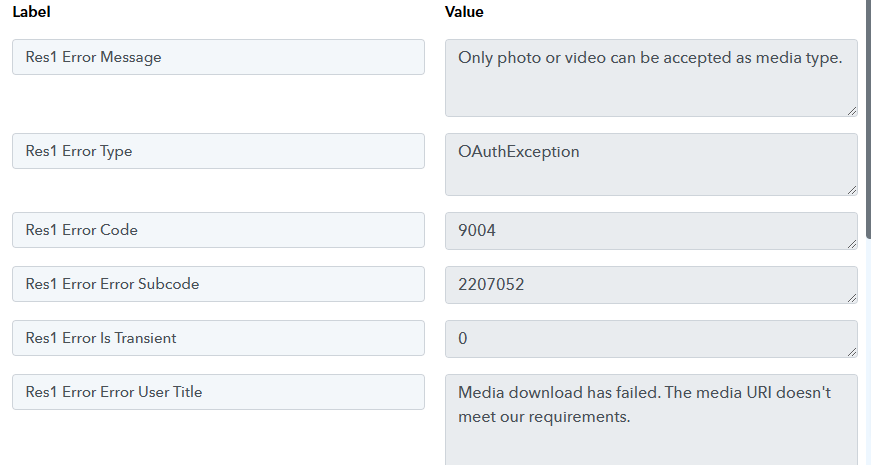Screen dimensions: 871x465
Task: Click the Res1 Error Is Transient label field
Action: (218, 338)
